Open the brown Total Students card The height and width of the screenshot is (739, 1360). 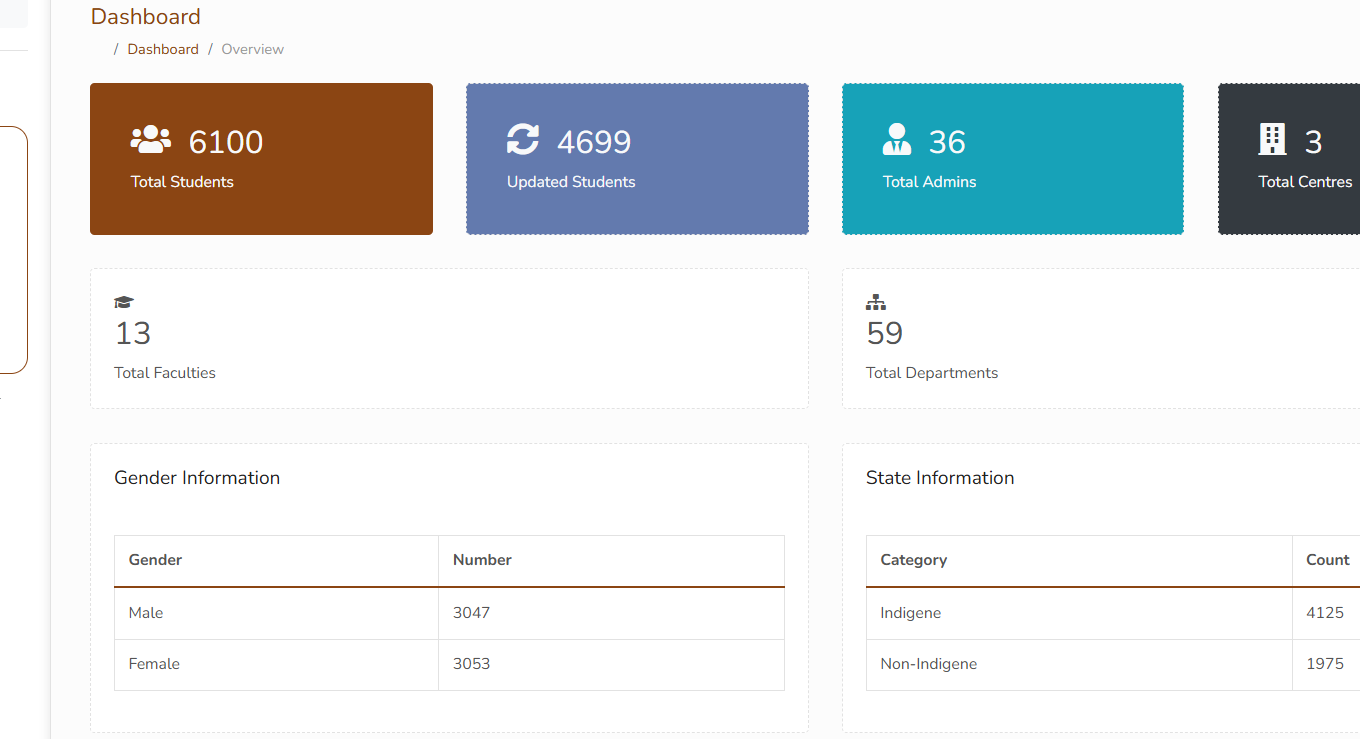[x=261, y=159]
